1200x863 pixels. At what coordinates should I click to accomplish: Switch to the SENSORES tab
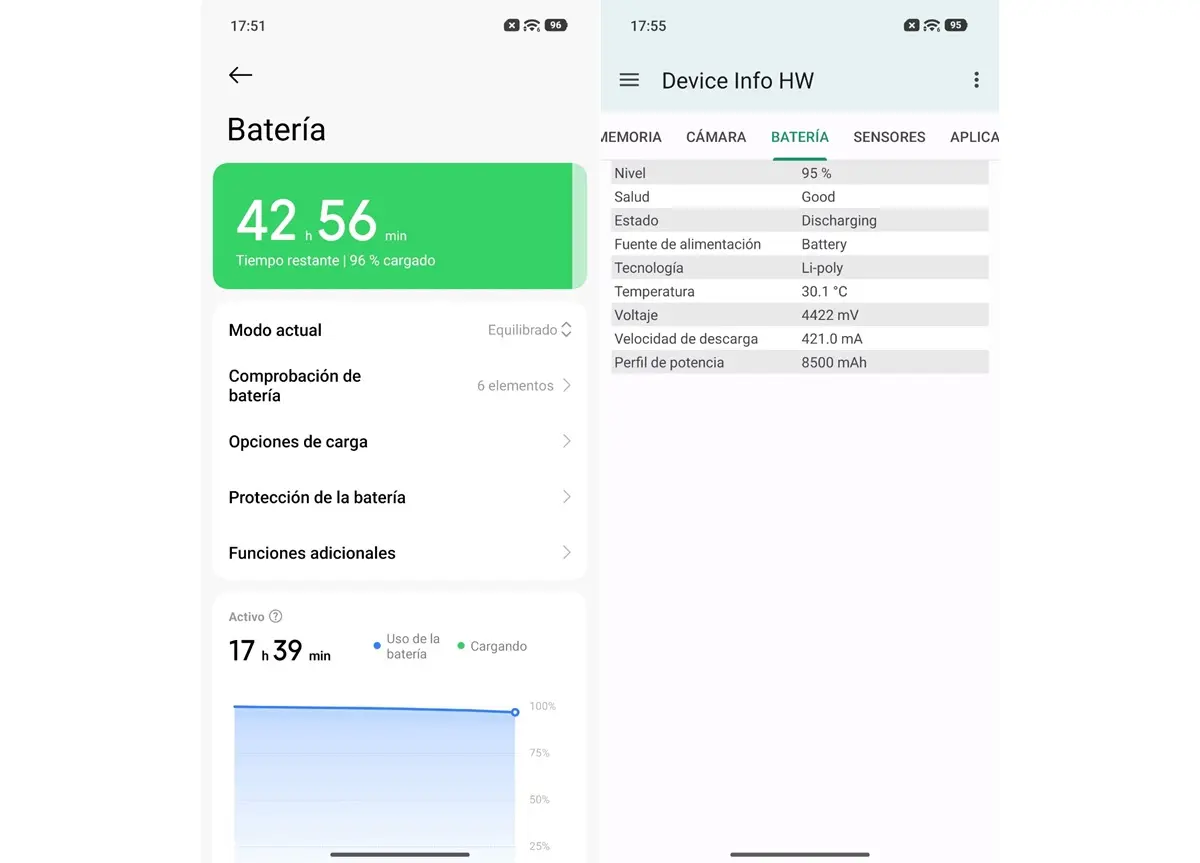click(889, 137)
